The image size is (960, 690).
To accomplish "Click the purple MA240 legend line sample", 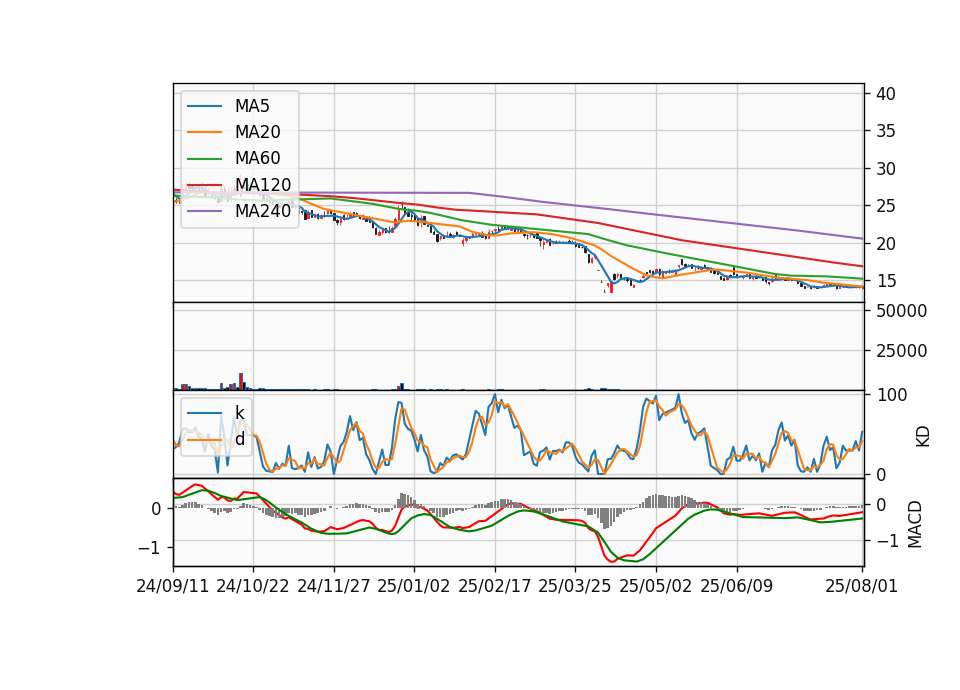I will pos(204,211).
